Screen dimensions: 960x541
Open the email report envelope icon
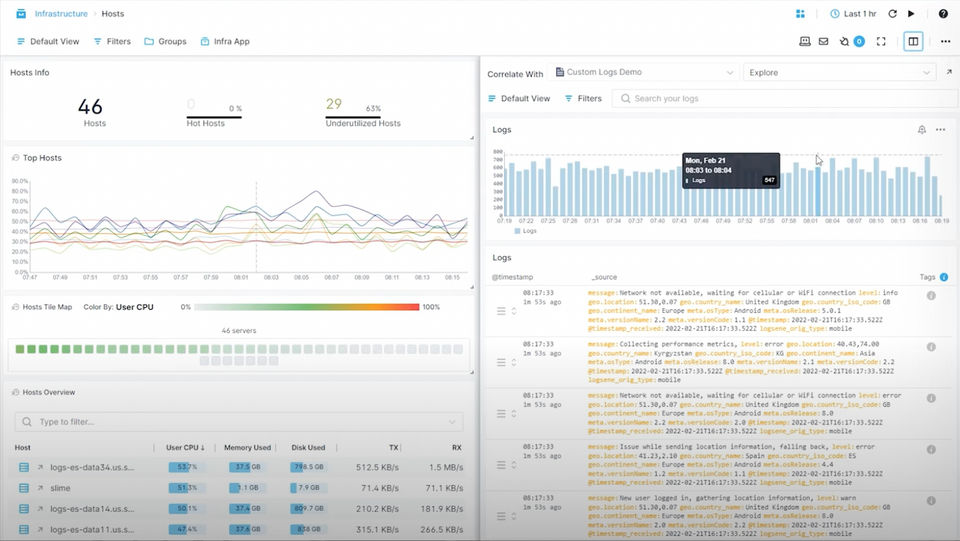823,42
